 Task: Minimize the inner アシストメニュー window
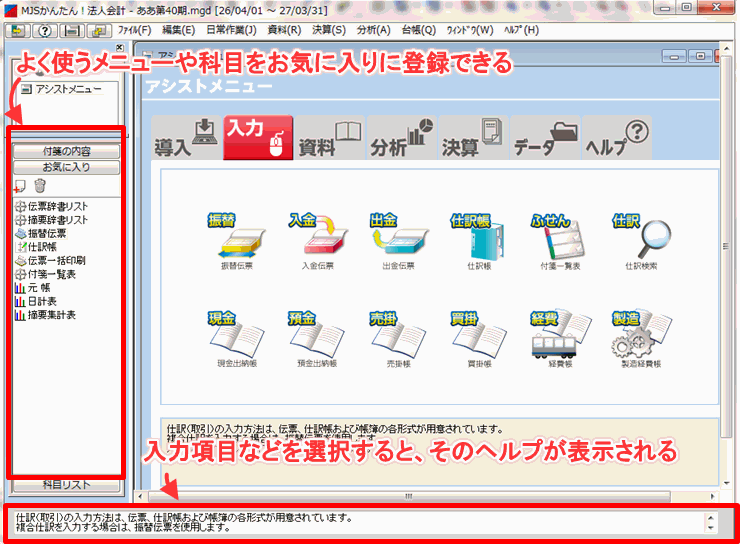point(674,57)
